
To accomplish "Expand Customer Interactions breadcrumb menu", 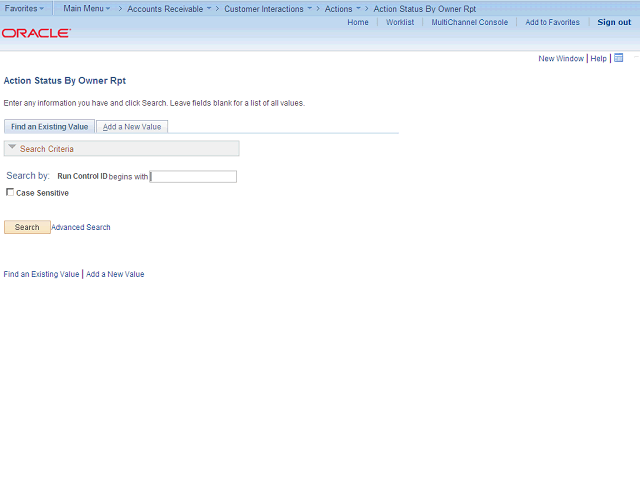I will (x=268, y=9).
